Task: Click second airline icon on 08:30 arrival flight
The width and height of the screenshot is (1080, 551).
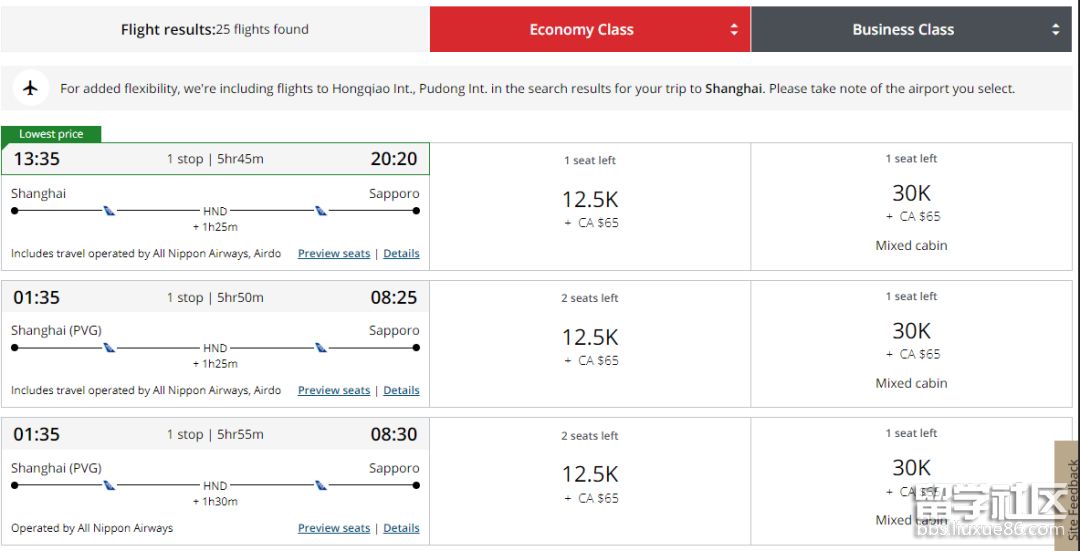Action: click(321, 486)
